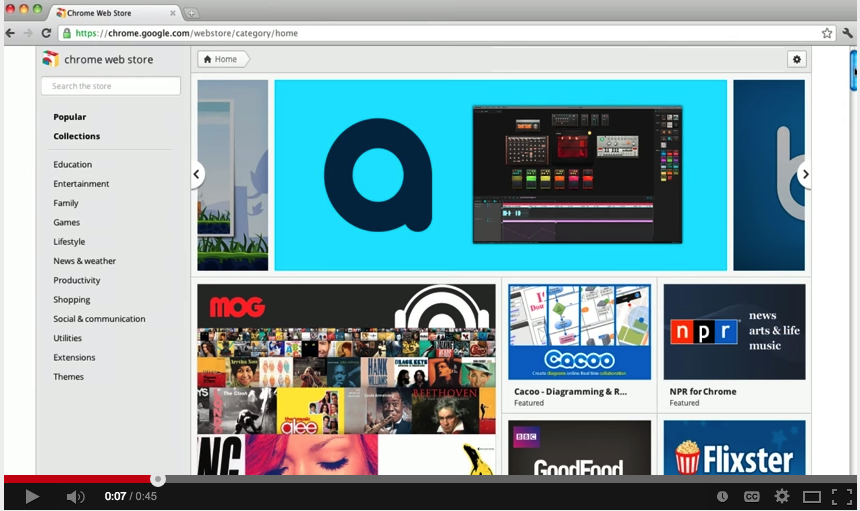Click the 'Cacoo - Diagramming & R...' title
The height and width of the screenshot is (511, 860).
(570, 391)
